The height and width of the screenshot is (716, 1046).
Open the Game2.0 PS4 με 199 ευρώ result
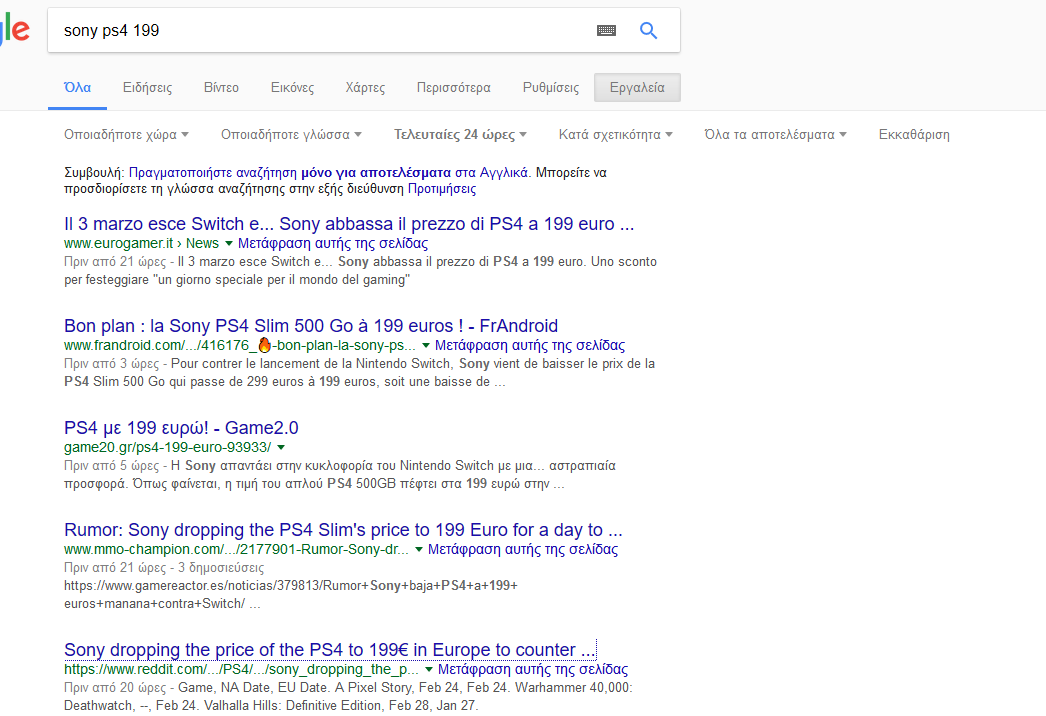[x=181, y=428]
